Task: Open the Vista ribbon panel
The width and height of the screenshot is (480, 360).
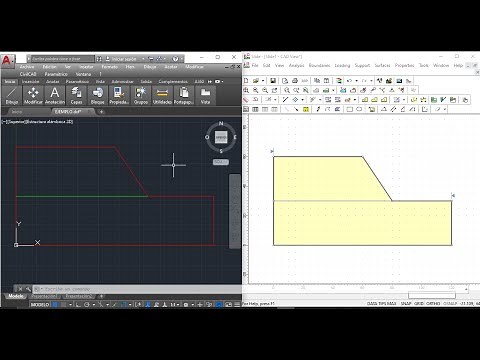Action: [205, 96]
